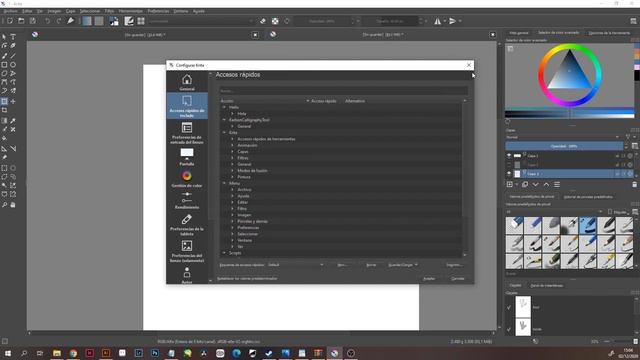Open Preferencias del lienzo (solamente) page
Image resolution: width=640 pixels, height=360 pixels.
click(x=187, y=251)
